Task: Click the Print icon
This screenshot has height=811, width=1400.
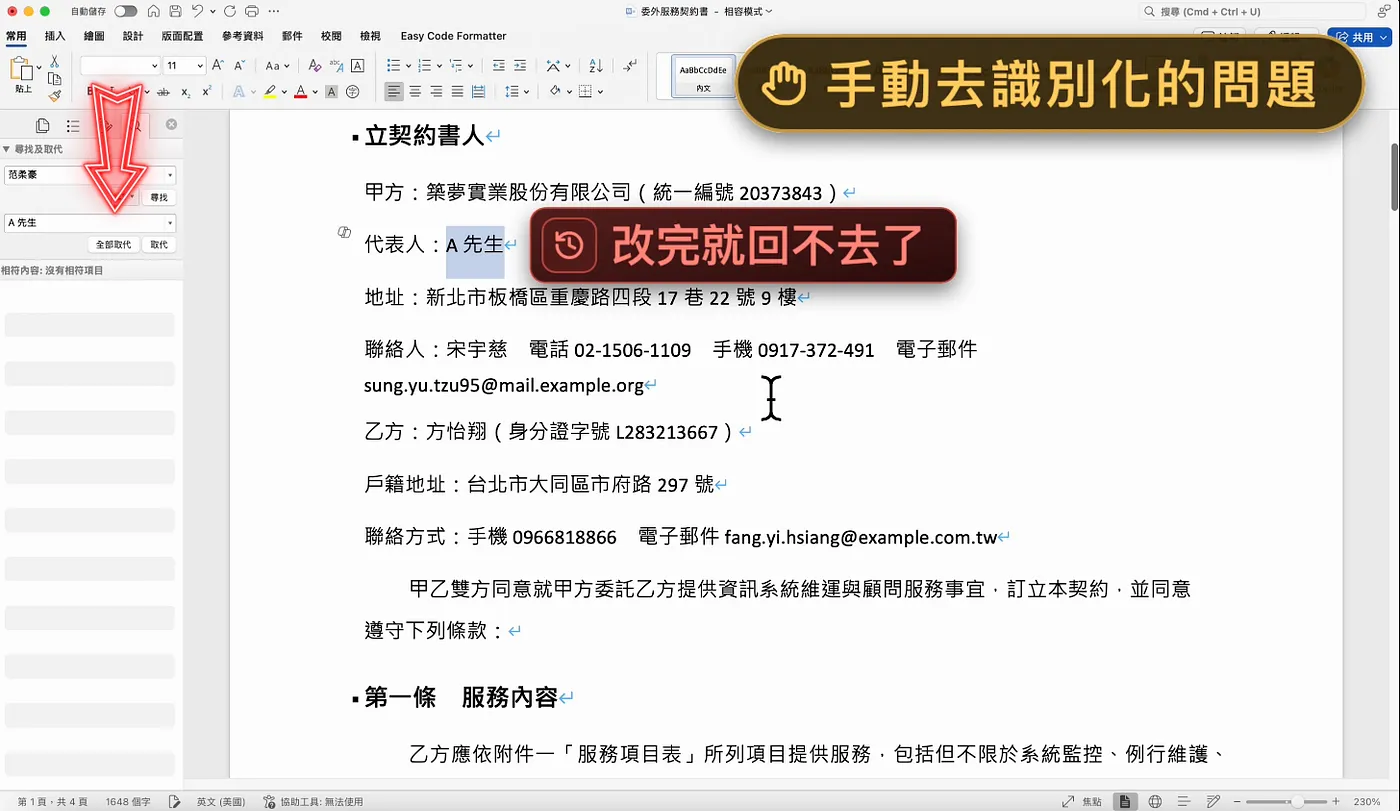Action: point(252,11)
